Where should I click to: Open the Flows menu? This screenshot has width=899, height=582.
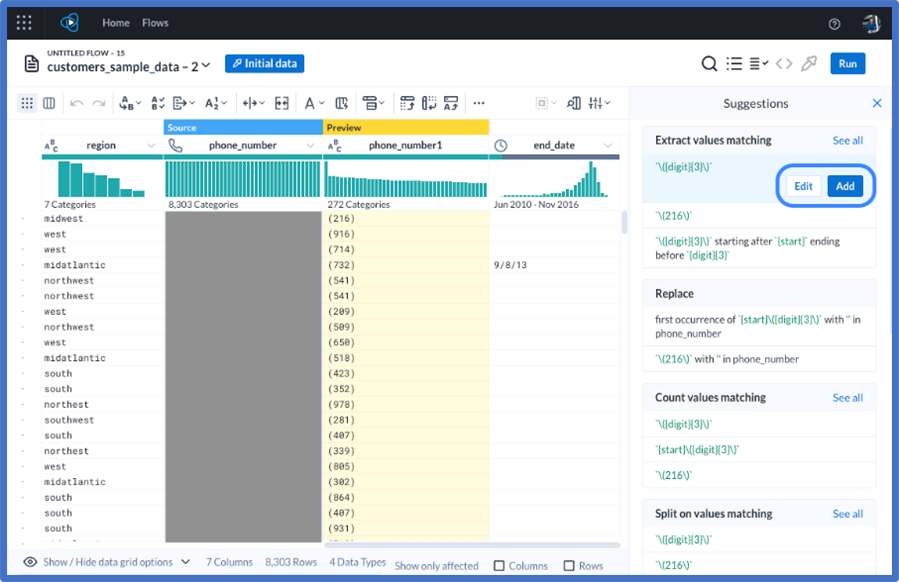coord(155,23)
